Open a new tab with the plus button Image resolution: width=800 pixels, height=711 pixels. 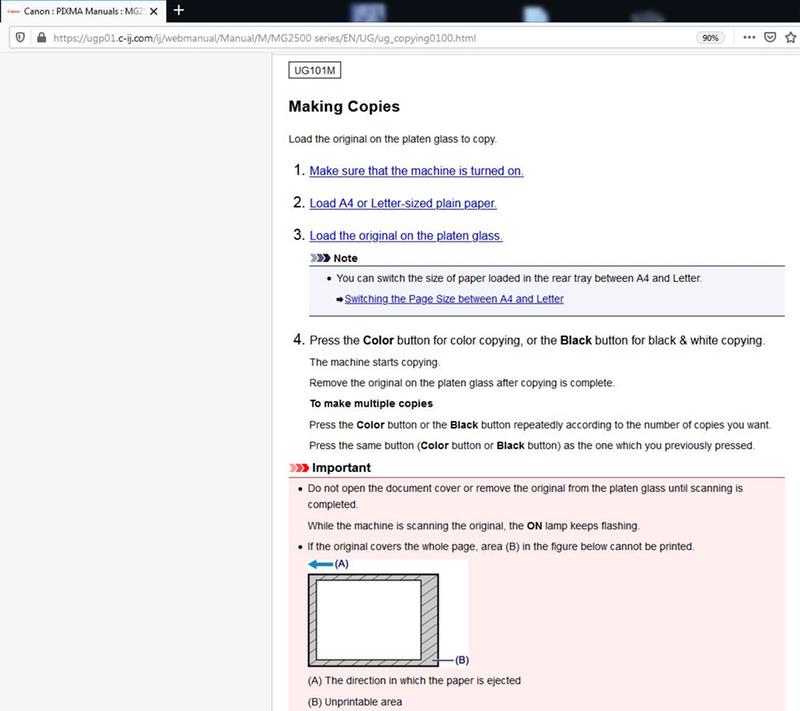pos(179,10)
